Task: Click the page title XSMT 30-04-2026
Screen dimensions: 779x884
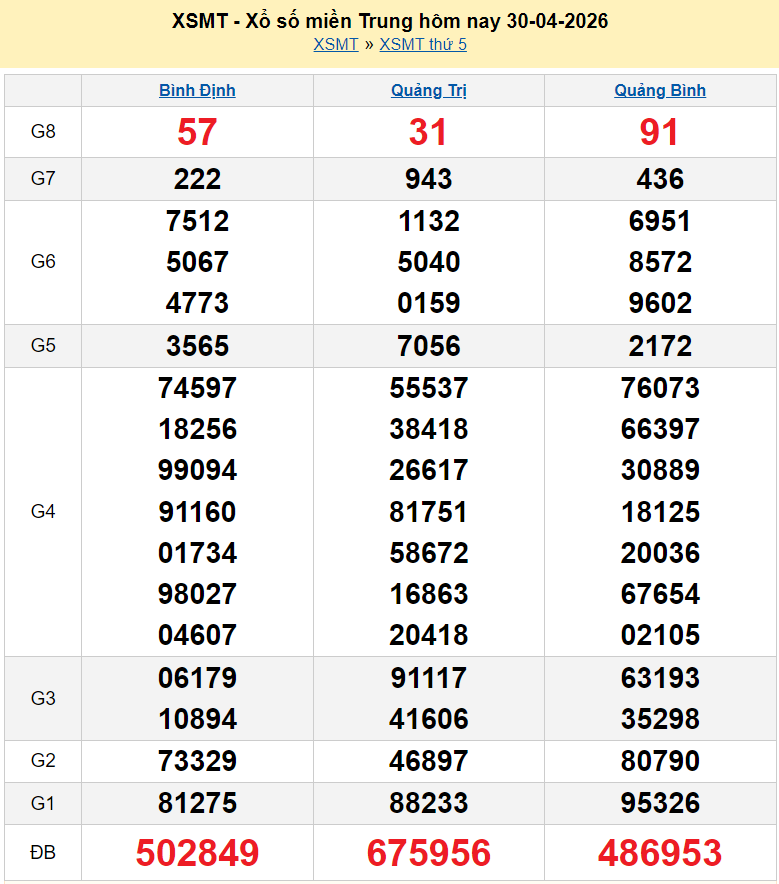Action: (389, 21)
